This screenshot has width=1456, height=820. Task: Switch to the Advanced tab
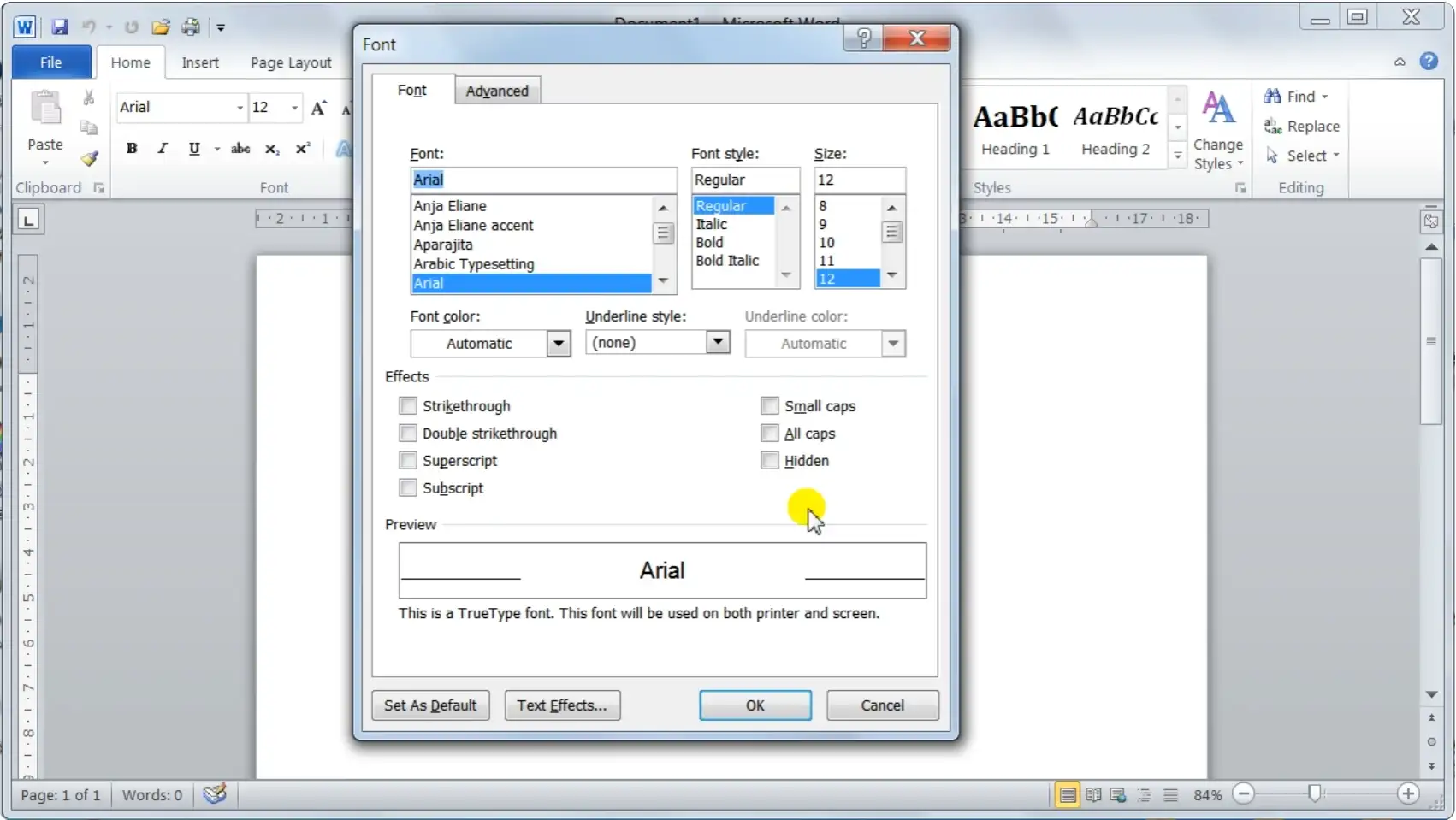point(496,91)
